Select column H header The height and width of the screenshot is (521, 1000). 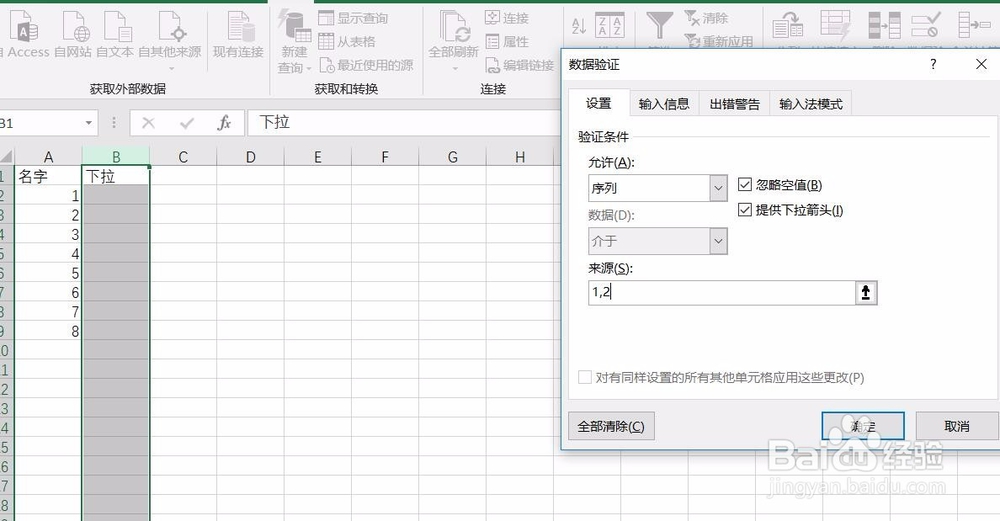520,157
